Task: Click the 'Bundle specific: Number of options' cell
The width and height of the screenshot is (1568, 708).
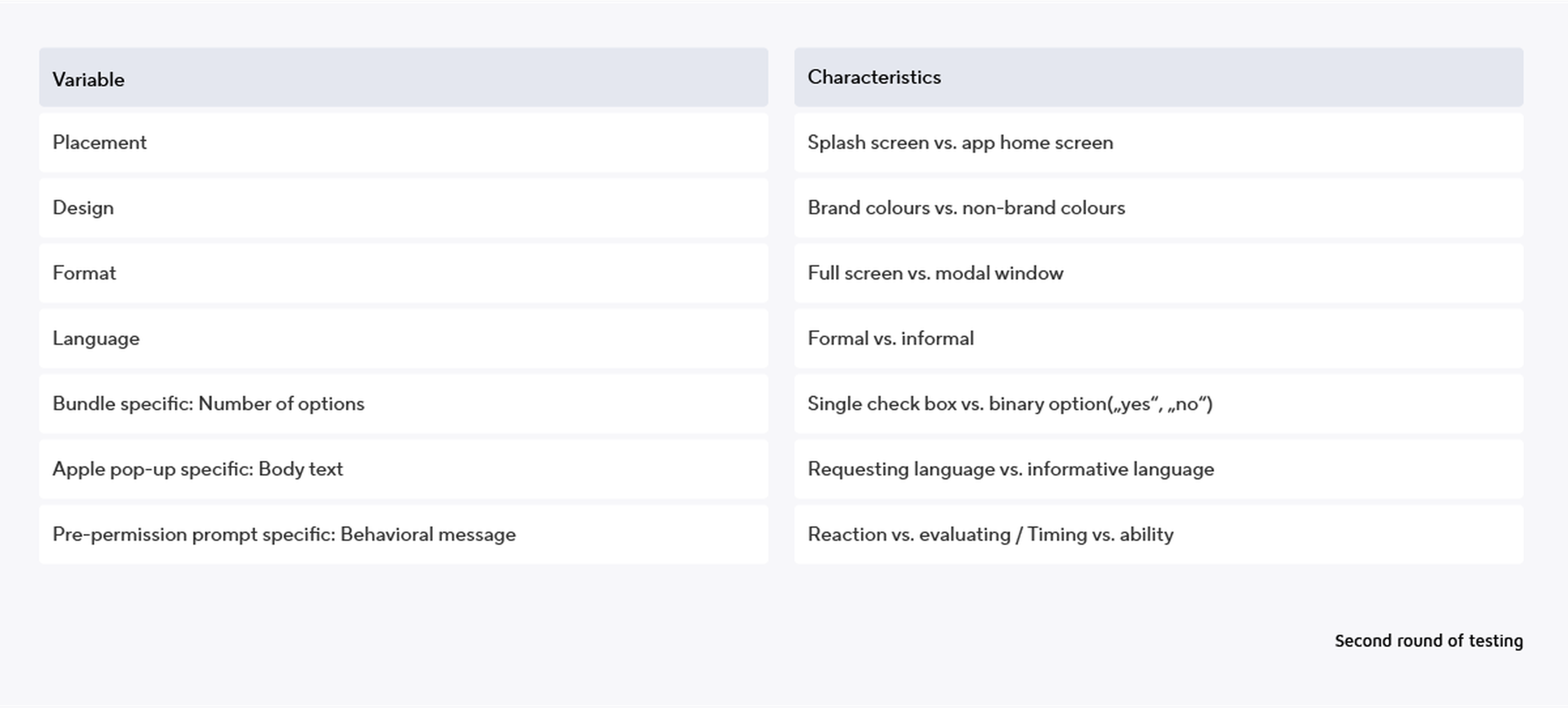Action: coord(403,404)
